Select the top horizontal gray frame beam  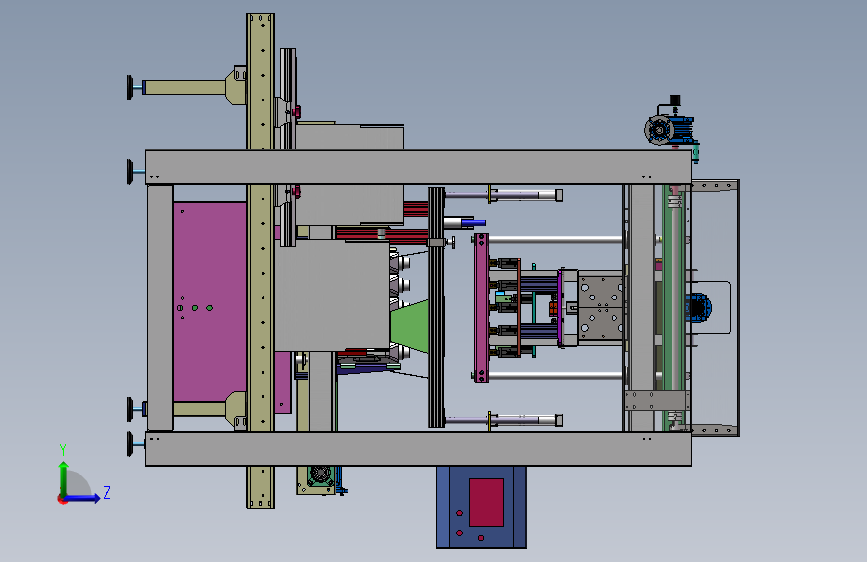418,166
